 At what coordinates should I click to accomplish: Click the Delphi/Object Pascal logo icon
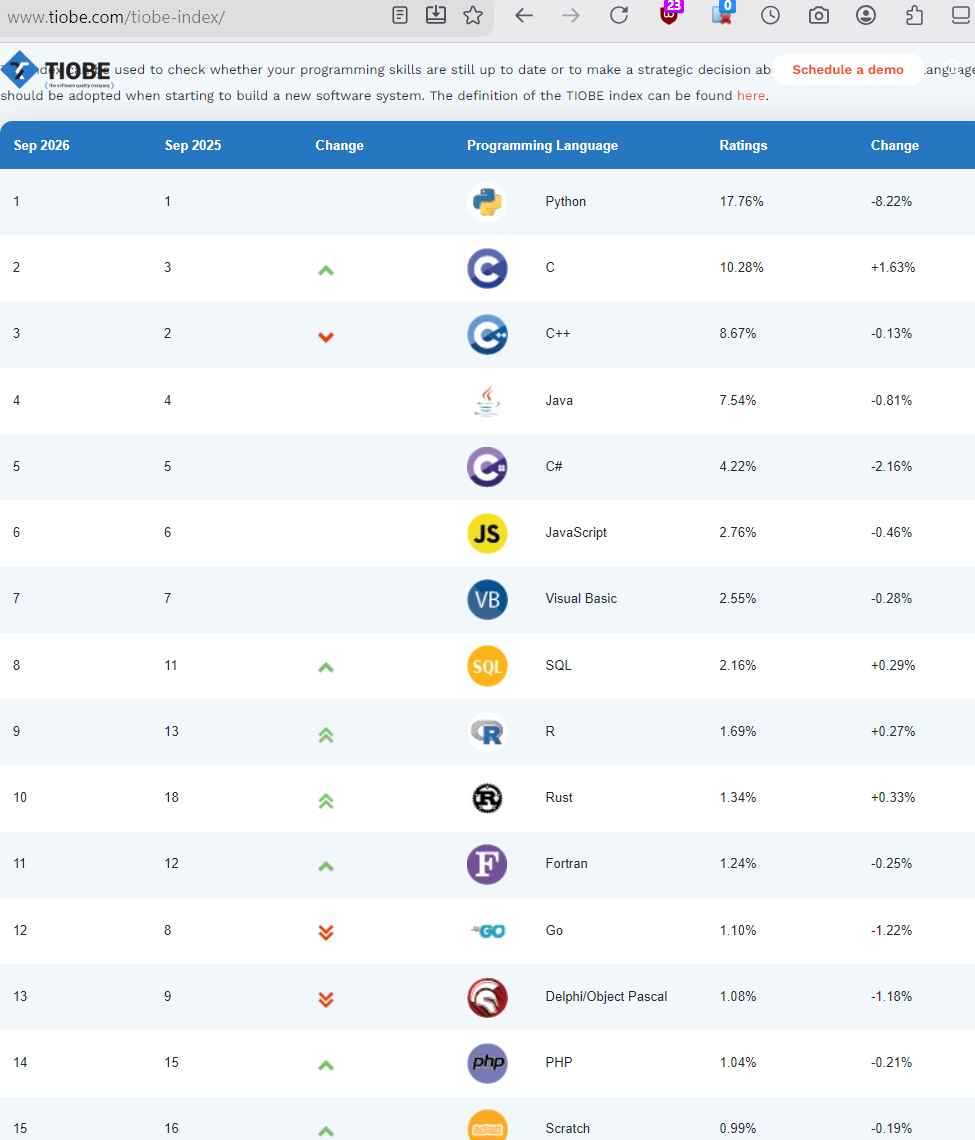click(487, 998)
